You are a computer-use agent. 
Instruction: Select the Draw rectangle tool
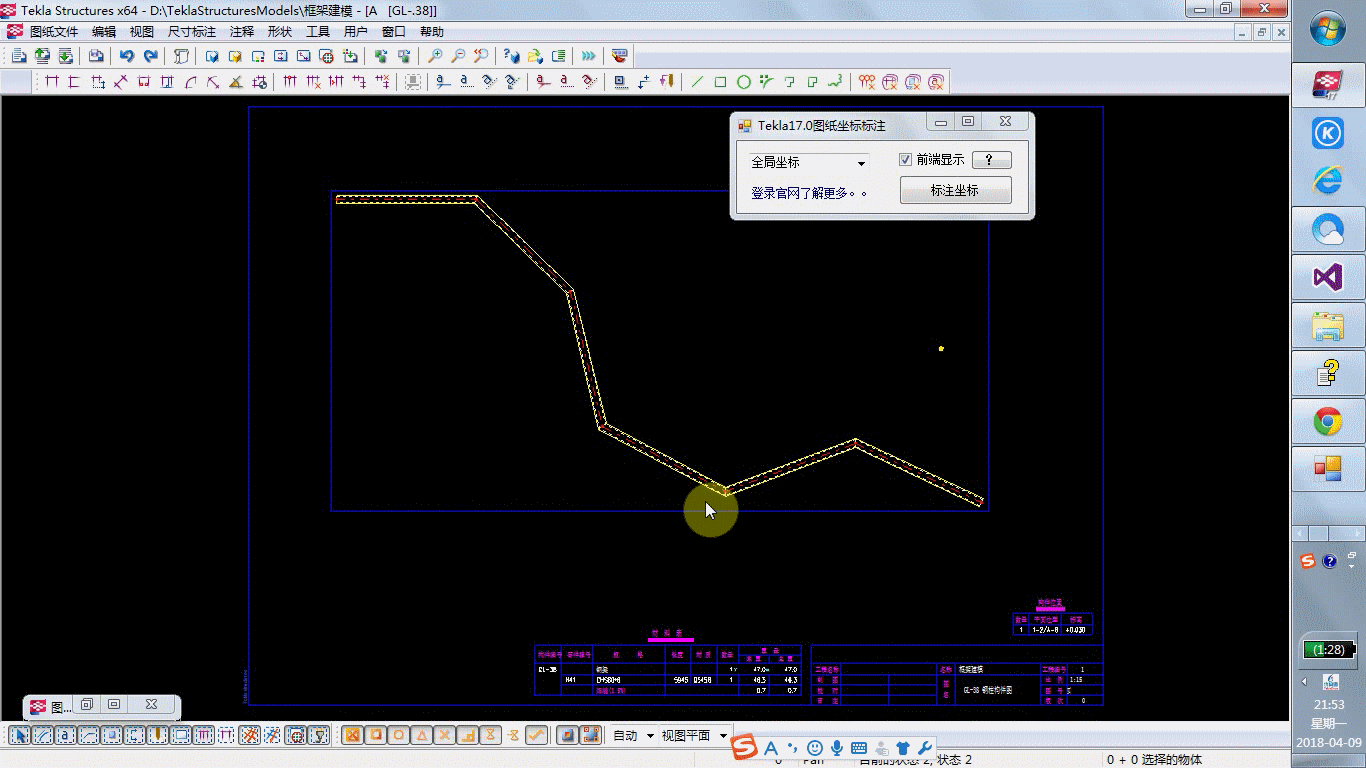tap(720, 82)
